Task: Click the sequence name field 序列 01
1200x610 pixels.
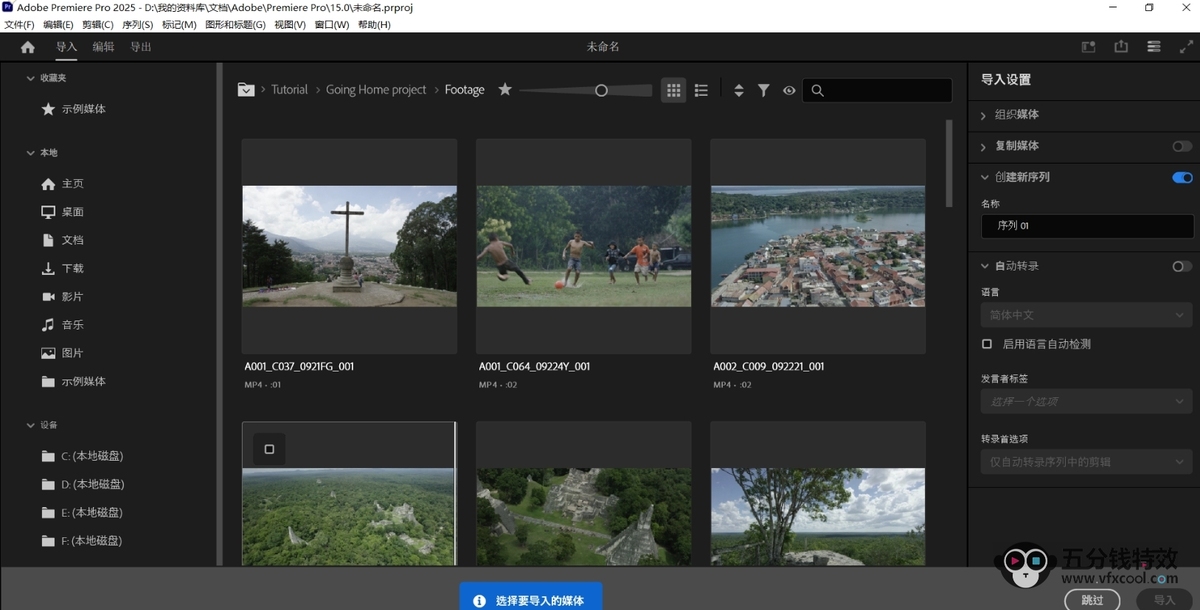Action: click(1087, 226)
